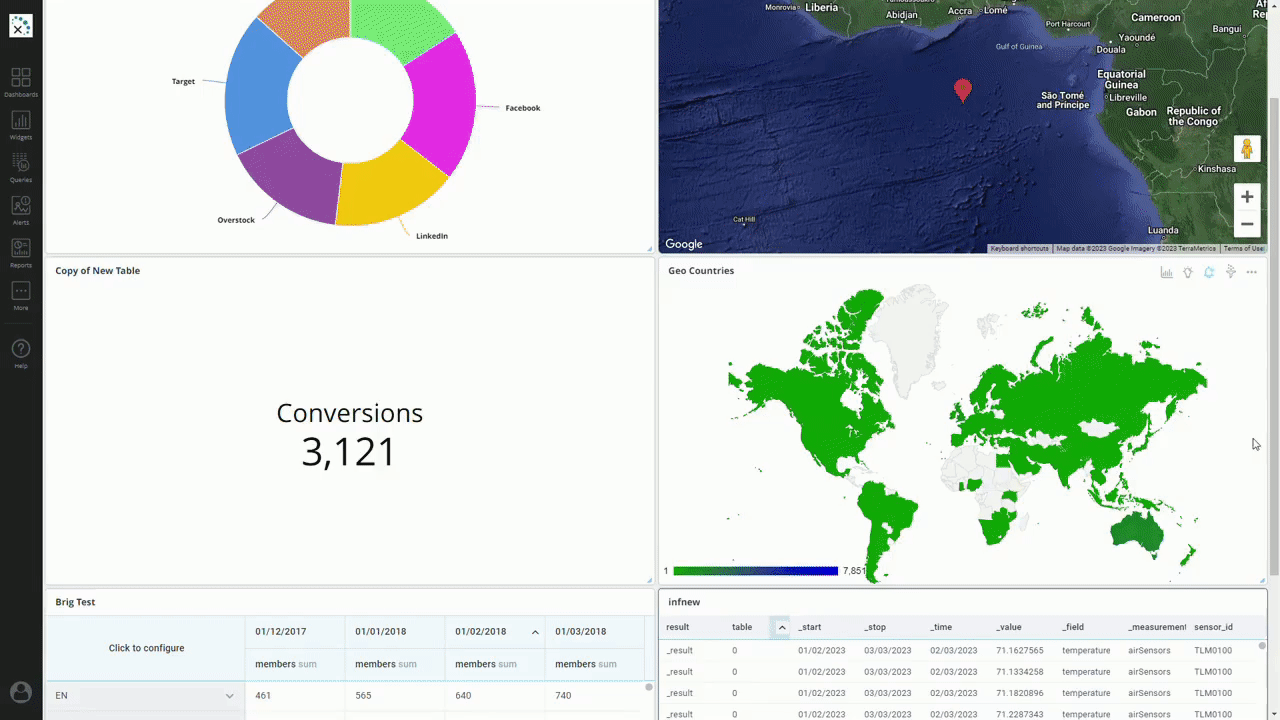Open the Dashboards section in sidebar
The image size is (1280, 720).
(x=21, y=82)
